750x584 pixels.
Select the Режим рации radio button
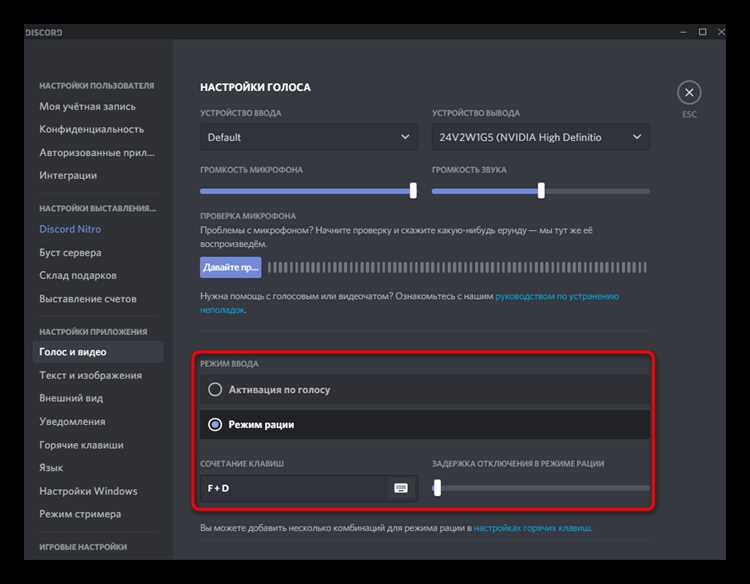click(215, 424)
